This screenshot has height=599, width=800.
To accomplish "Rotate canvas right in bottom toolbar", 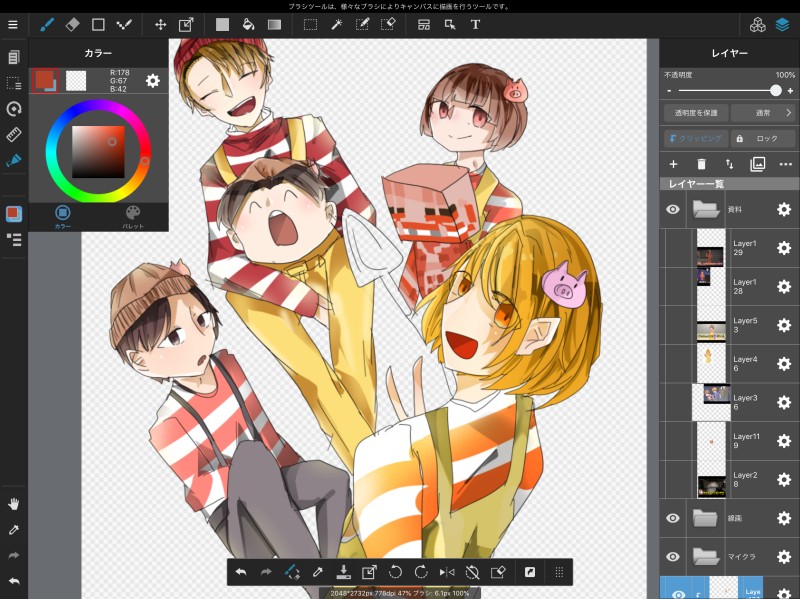I will 421,572.
